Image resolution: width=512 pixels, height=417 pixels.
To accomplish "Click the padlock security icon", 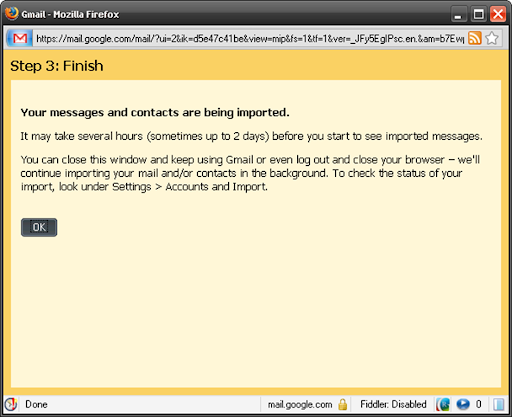I will (342, 404).
